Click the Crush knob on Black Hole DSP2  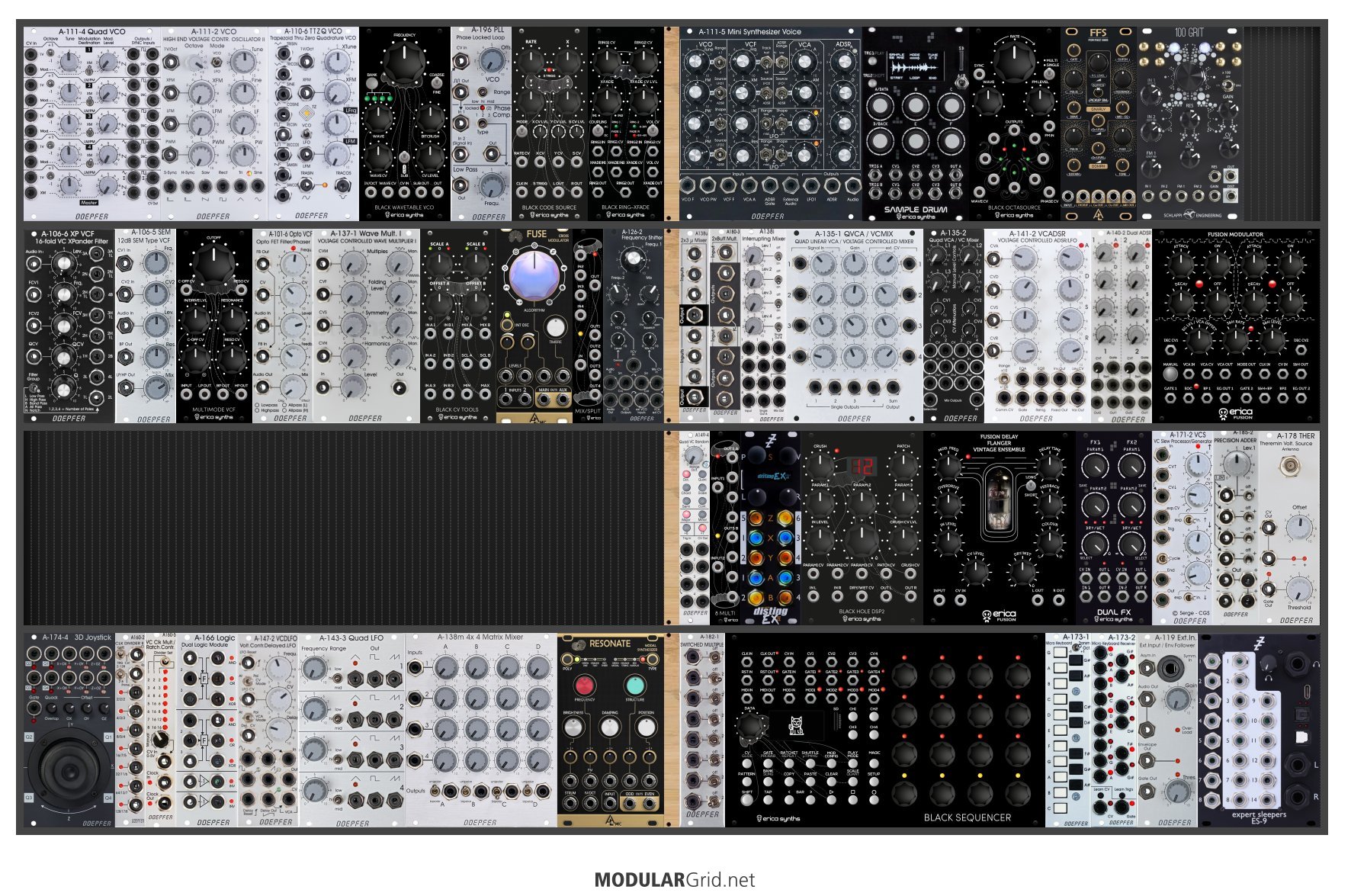click(x=820, y=464)
